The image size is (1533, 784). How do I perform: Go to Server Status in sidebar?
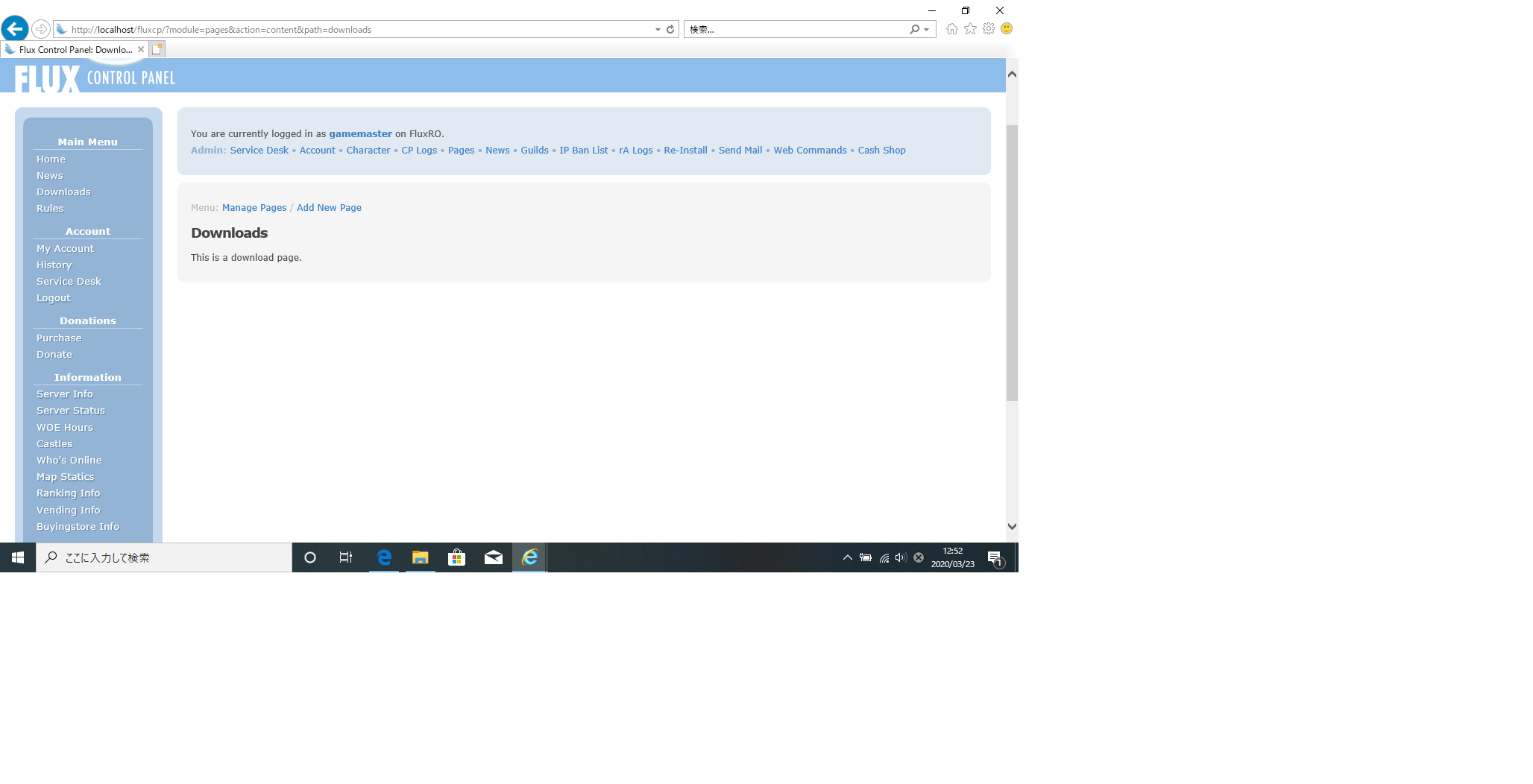71,411
